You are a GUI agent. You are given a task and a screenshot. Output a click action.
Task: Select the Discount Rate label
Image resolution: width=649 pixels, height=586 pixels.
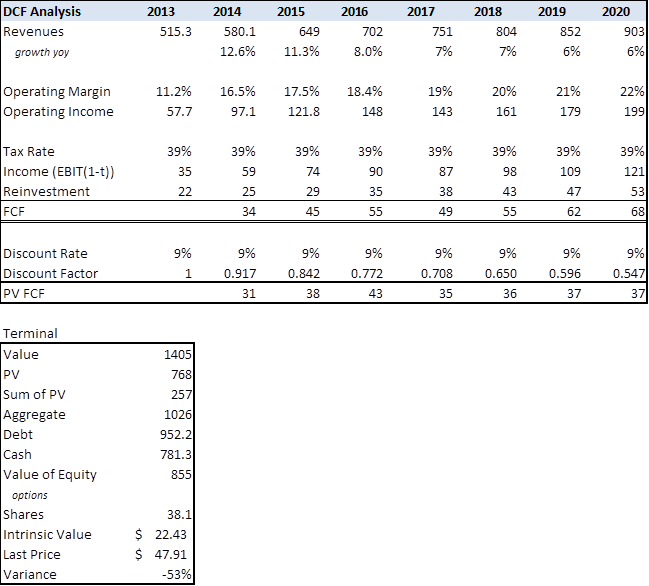(x=45, y=253)
